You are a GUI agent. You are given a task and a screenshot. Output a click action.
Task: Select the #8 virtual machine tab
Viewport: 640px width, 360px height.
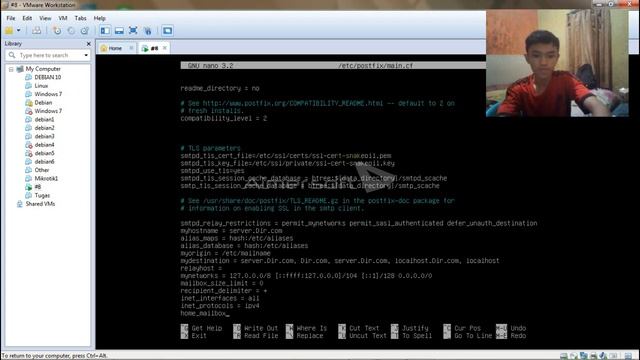pyautogui.click(x=154, y=48)
